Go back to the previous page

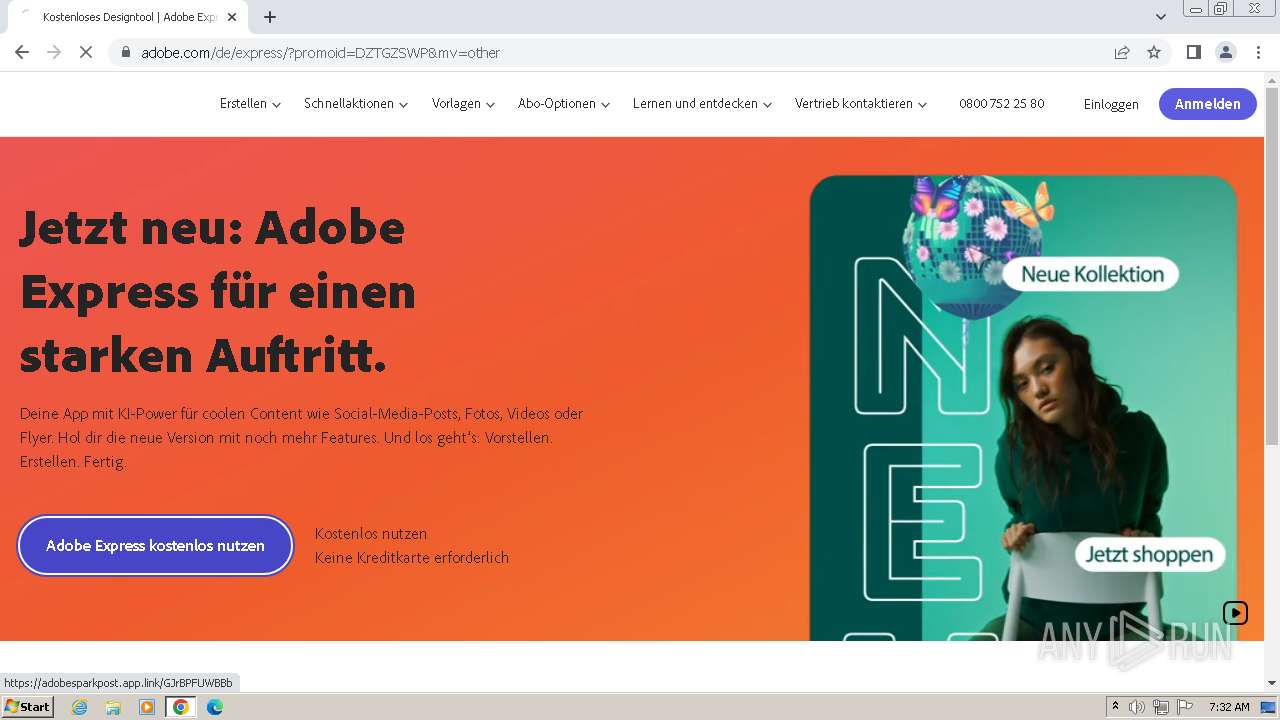tap(22, 53)
